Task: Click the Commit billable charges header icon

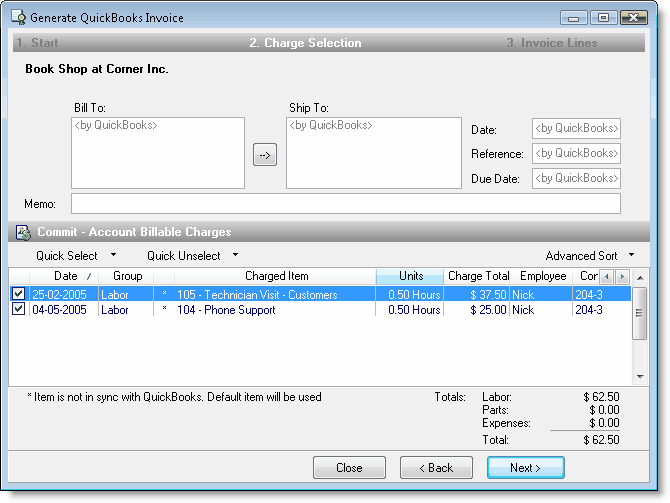Action: click(23, 232)
